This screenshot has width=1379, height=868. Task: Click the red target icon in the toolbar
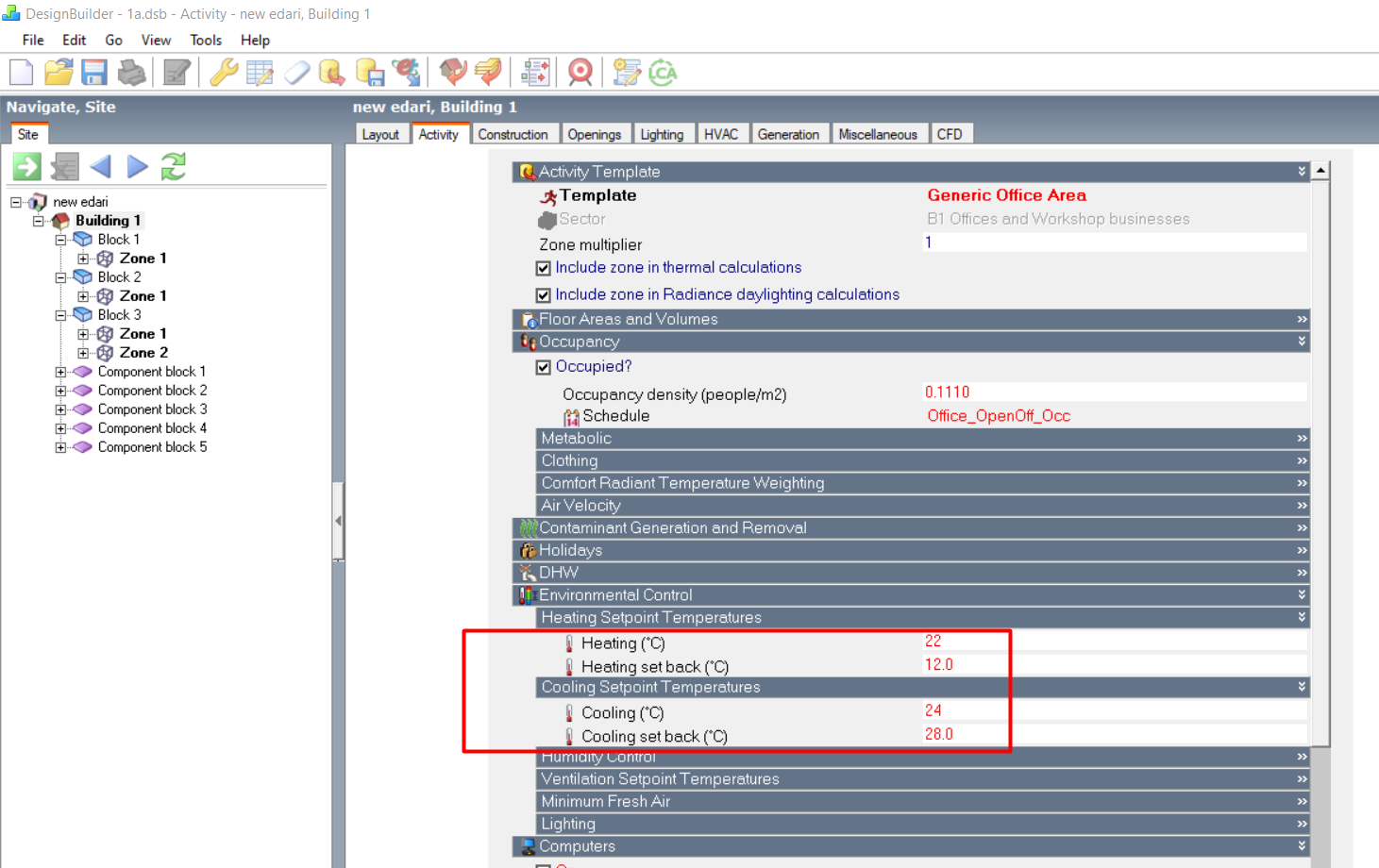click(x=580, y=73)
